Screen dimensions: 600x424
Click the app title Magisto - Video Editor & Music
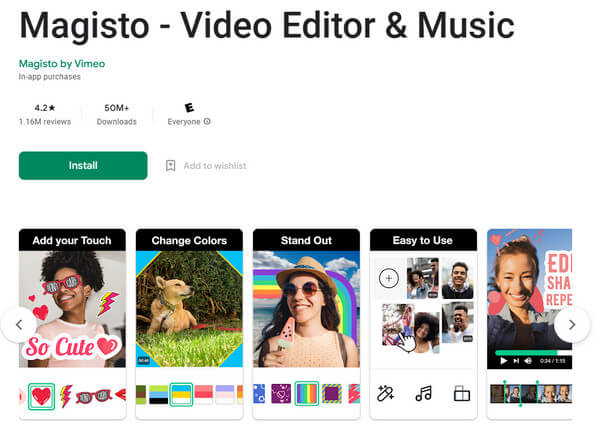coord(267,25)
